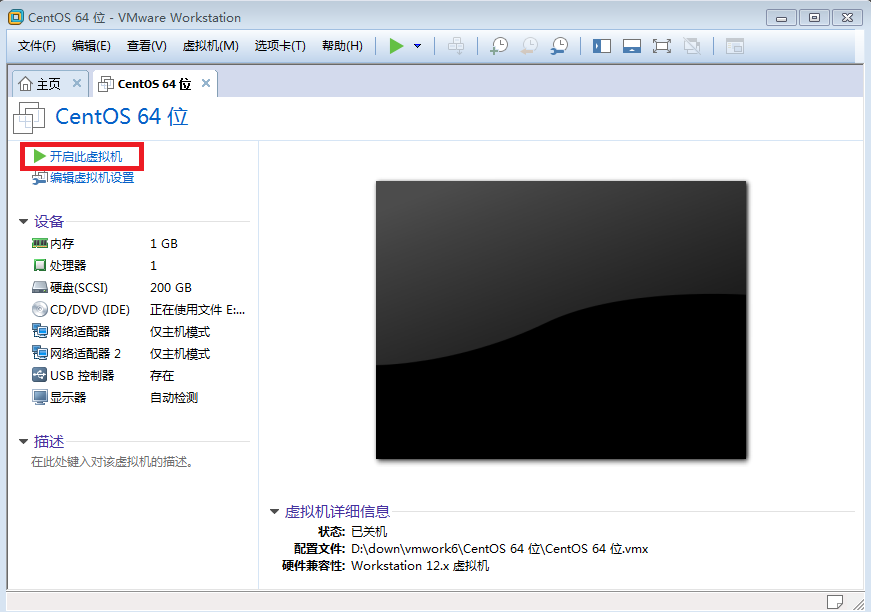Click the 存在 USB controller value
871x612 pixels.
pyautogui.click(x=162, y=376)
